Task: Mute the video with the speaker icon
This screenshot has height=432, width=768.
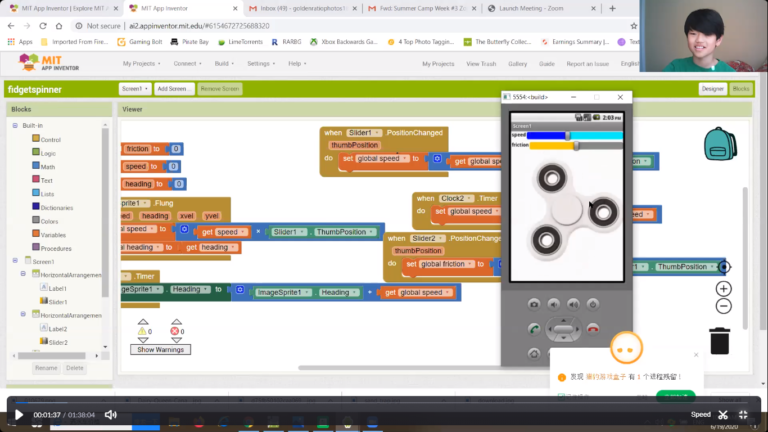Action: tap(111, 415)
